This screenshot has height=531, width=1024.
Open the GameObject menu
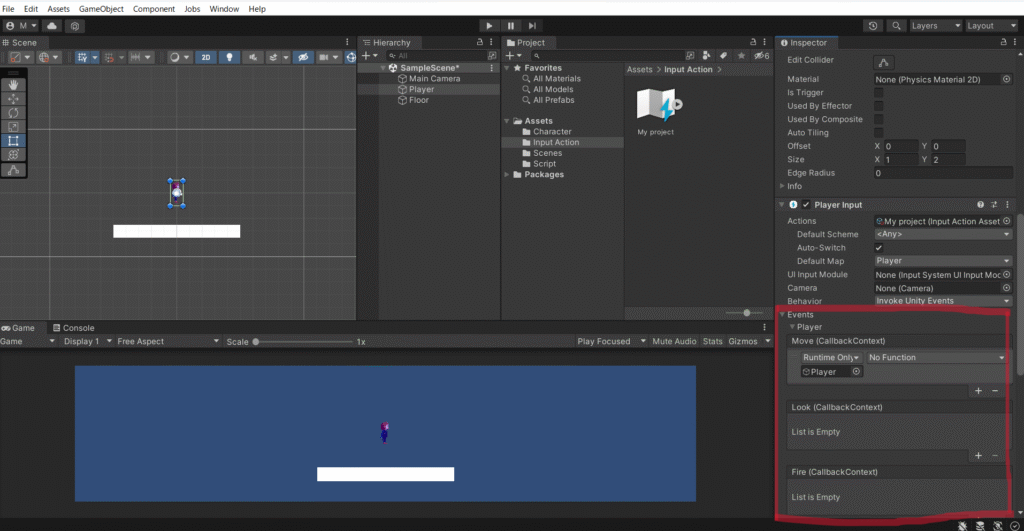[x=101, y=8]
